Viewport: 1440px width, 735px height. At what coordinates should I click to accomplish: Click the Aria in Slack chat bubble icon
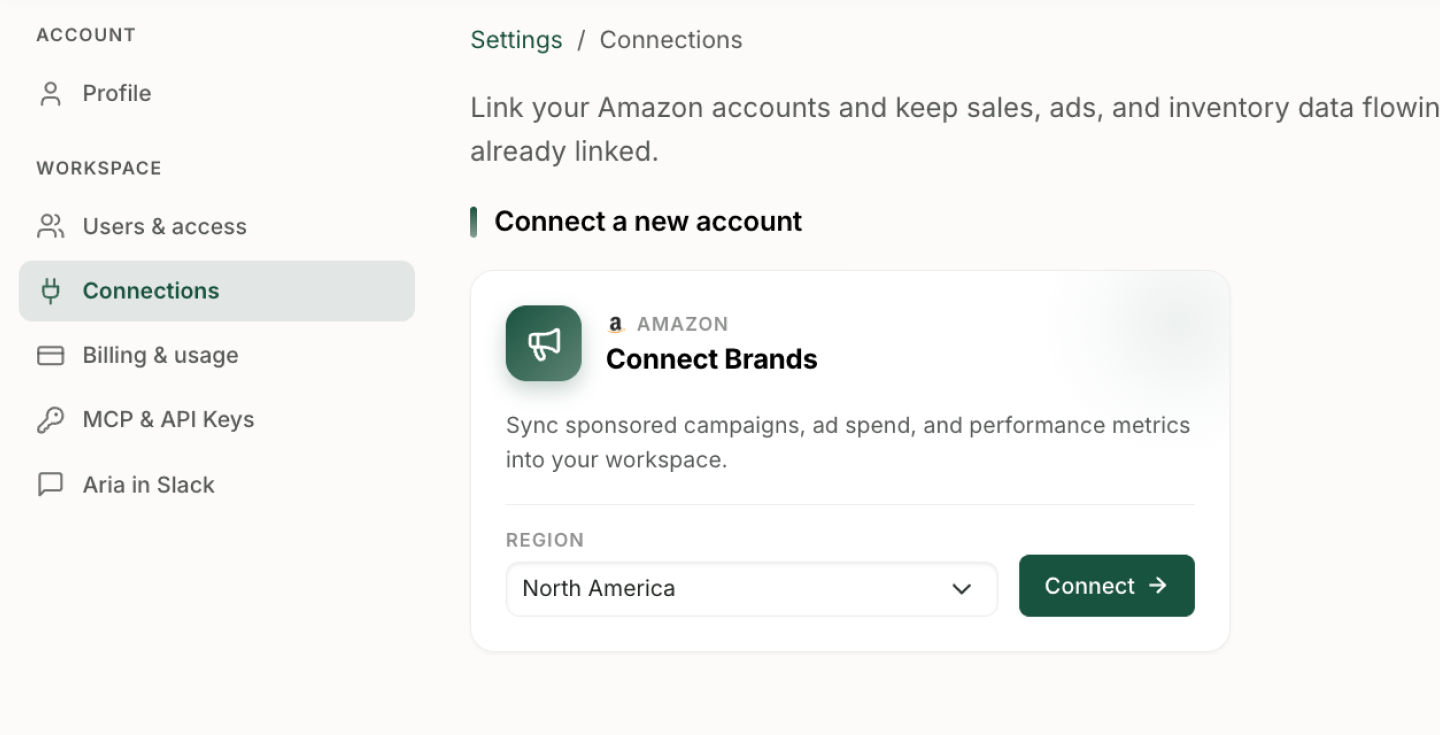pos(50,485)
